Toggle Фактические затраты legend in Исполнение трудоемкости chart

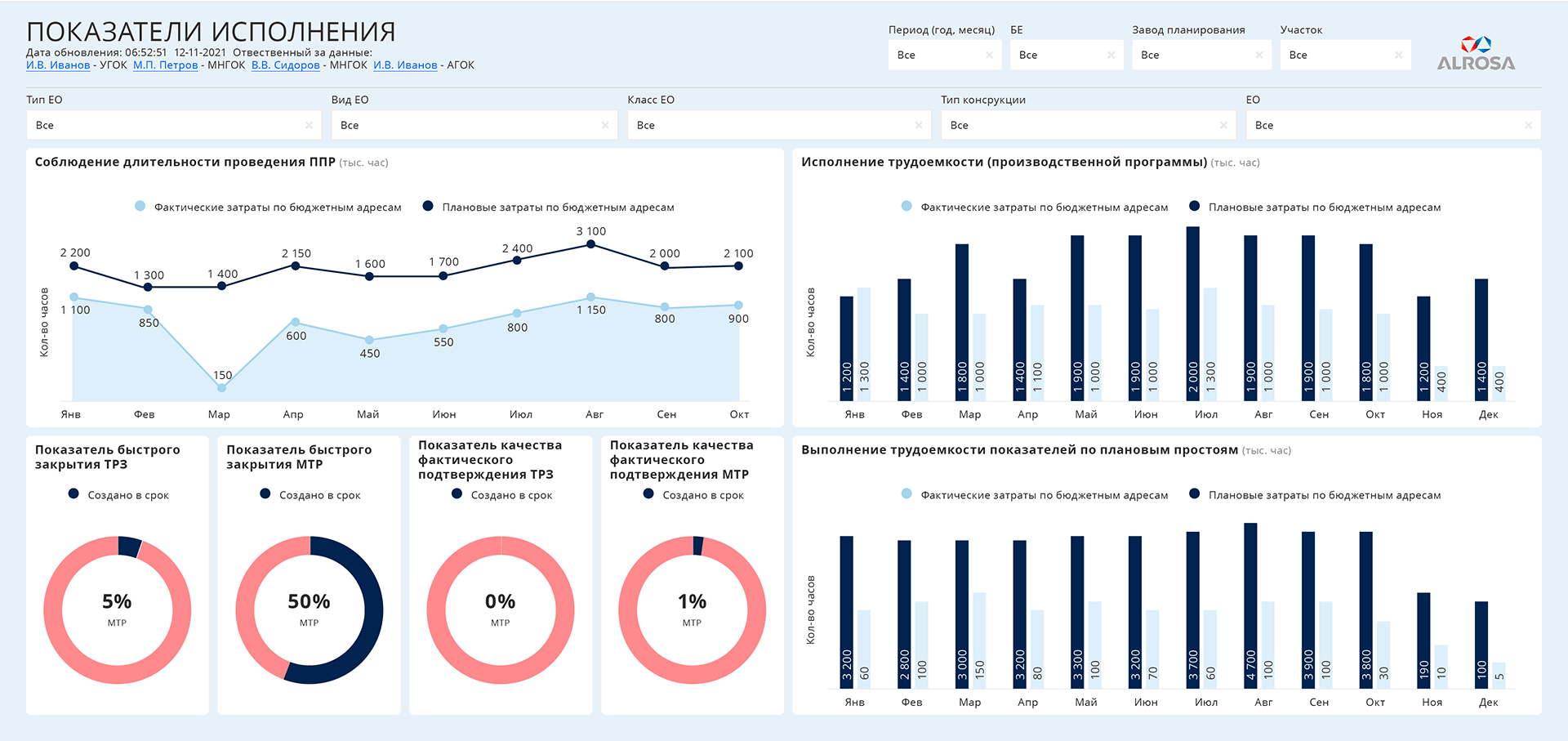[x=1035, y=208]
